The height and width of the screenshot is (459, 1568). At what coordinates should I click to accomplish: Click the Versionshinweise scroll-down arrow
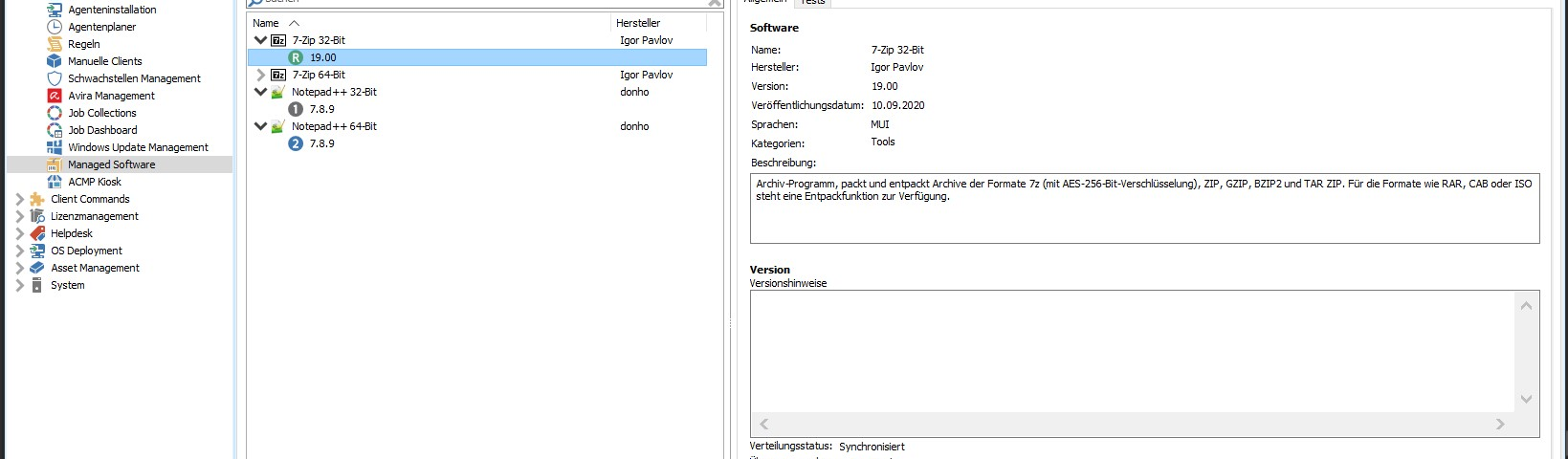[x=1526, y=399]
